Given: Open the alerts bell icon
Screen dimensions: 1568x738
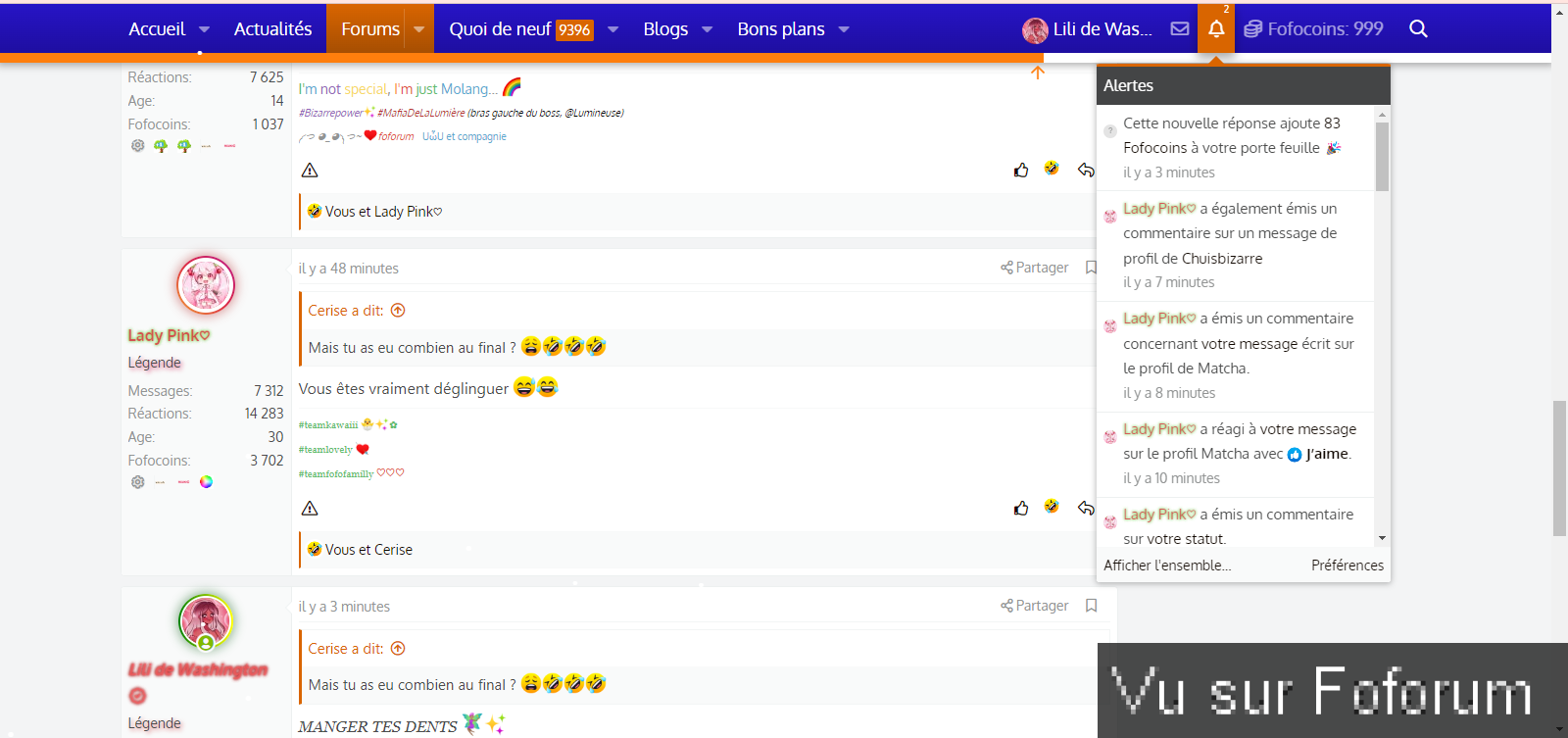Looking at the screenshot, I should [1215, 28].
